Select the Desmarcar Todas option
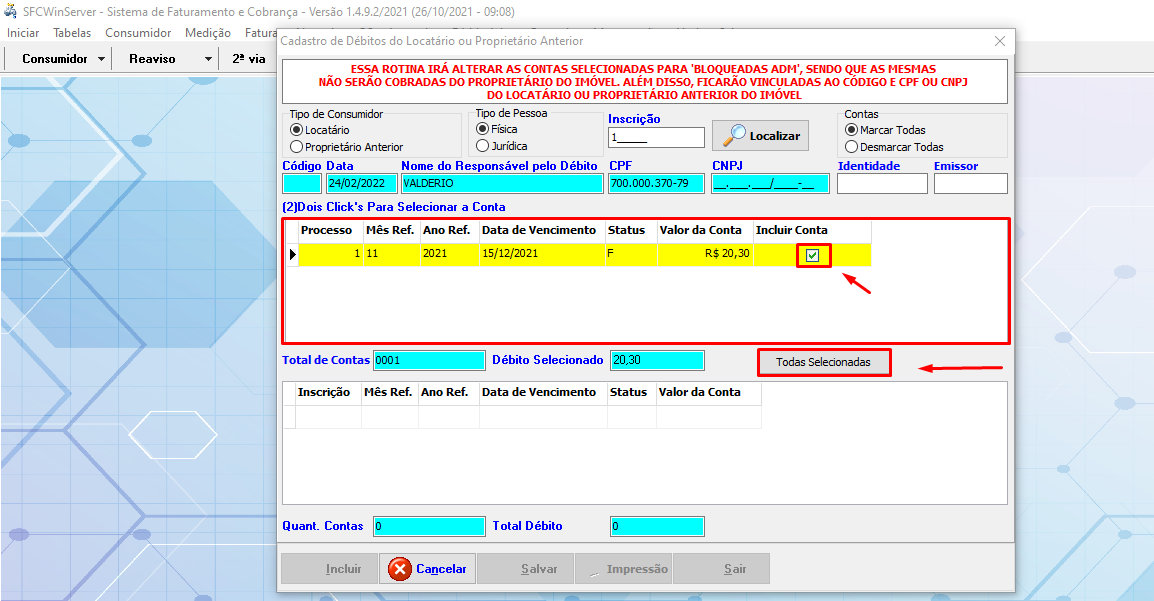The image size is (1154, 601). 852,147
